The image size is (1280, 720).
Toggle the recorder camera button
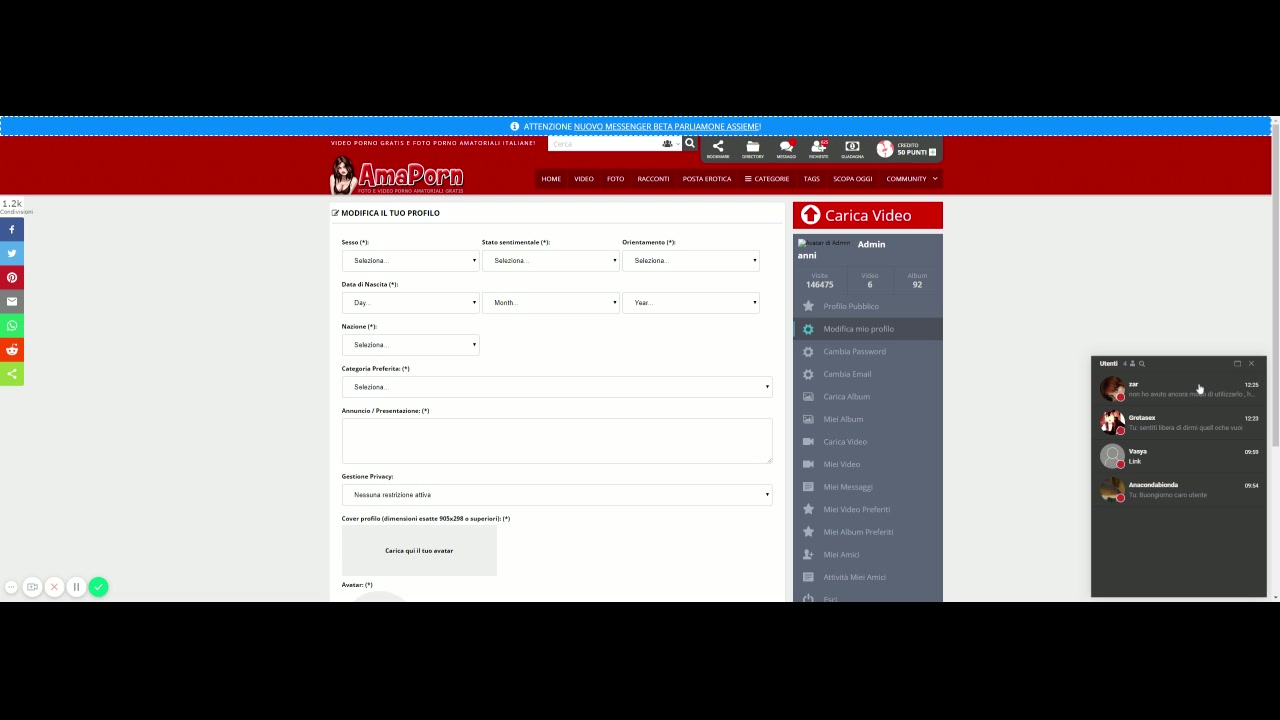pos(32,587)
